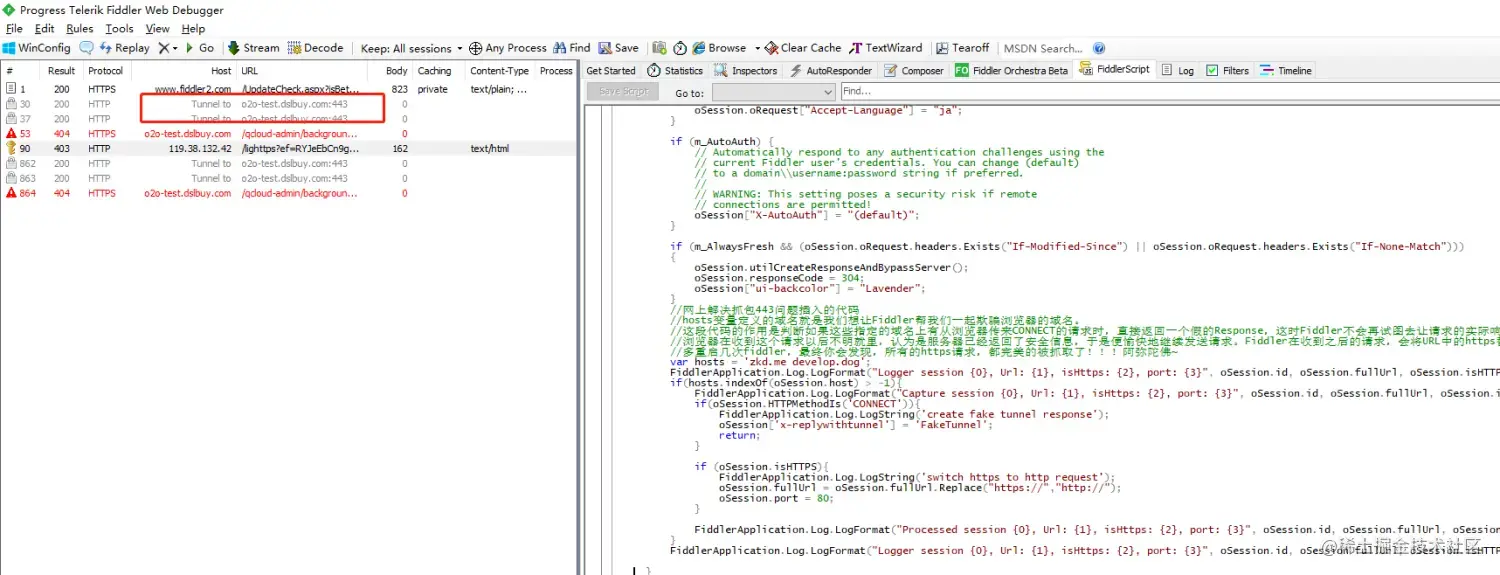Click Browse in the toolbar
Screen dimensions: 1500x575
tap(719, 48)
